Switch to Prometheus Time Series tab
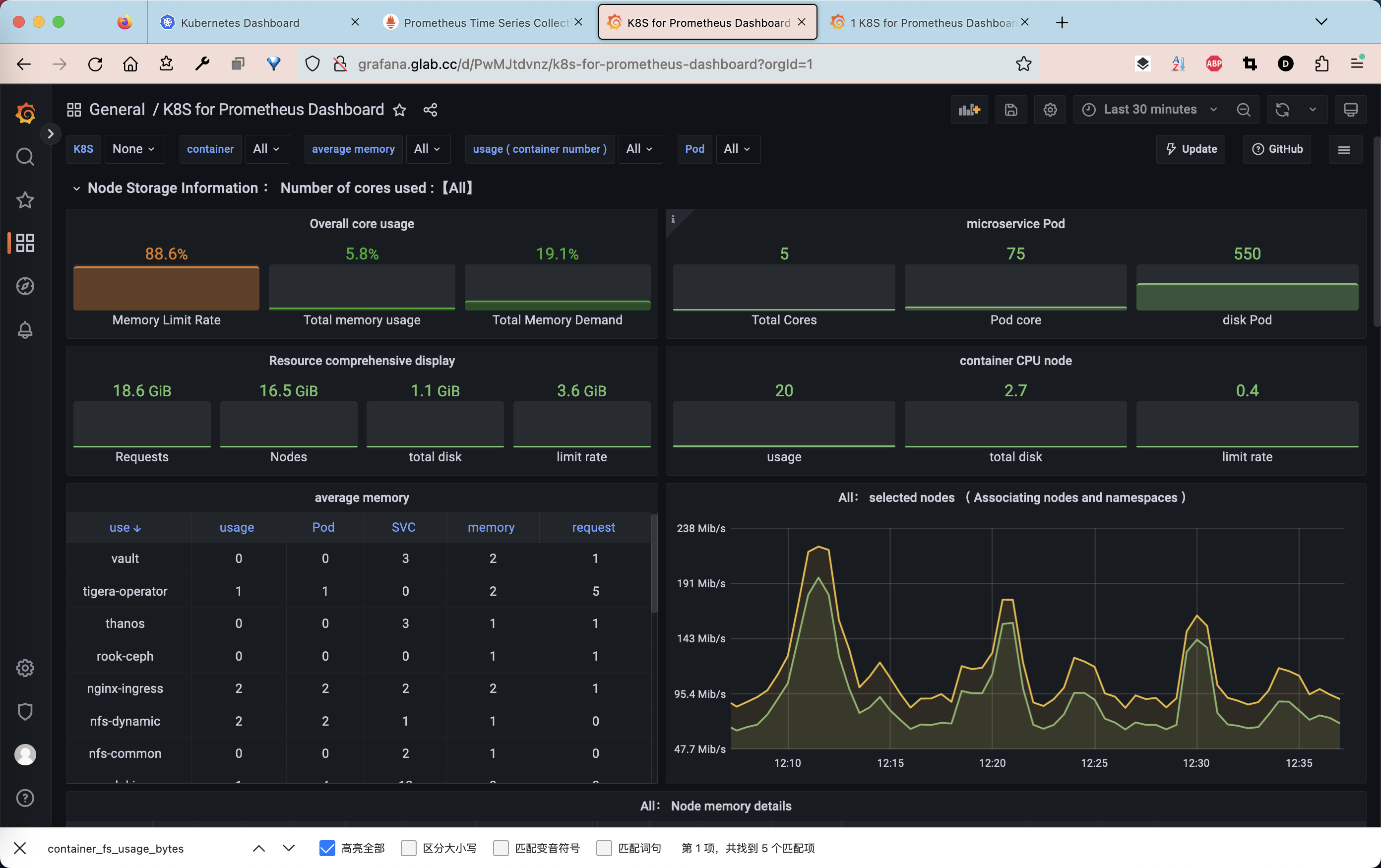1381x868 pixels. coord(483,22)
